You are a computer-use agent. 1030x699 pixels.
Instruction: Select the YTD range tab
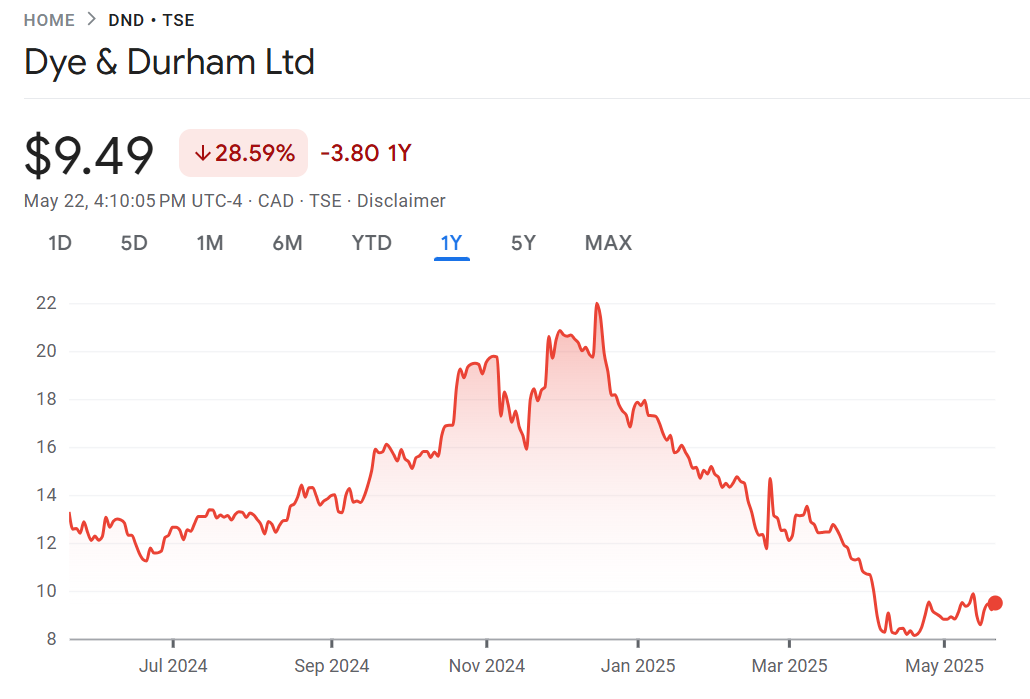371,243
